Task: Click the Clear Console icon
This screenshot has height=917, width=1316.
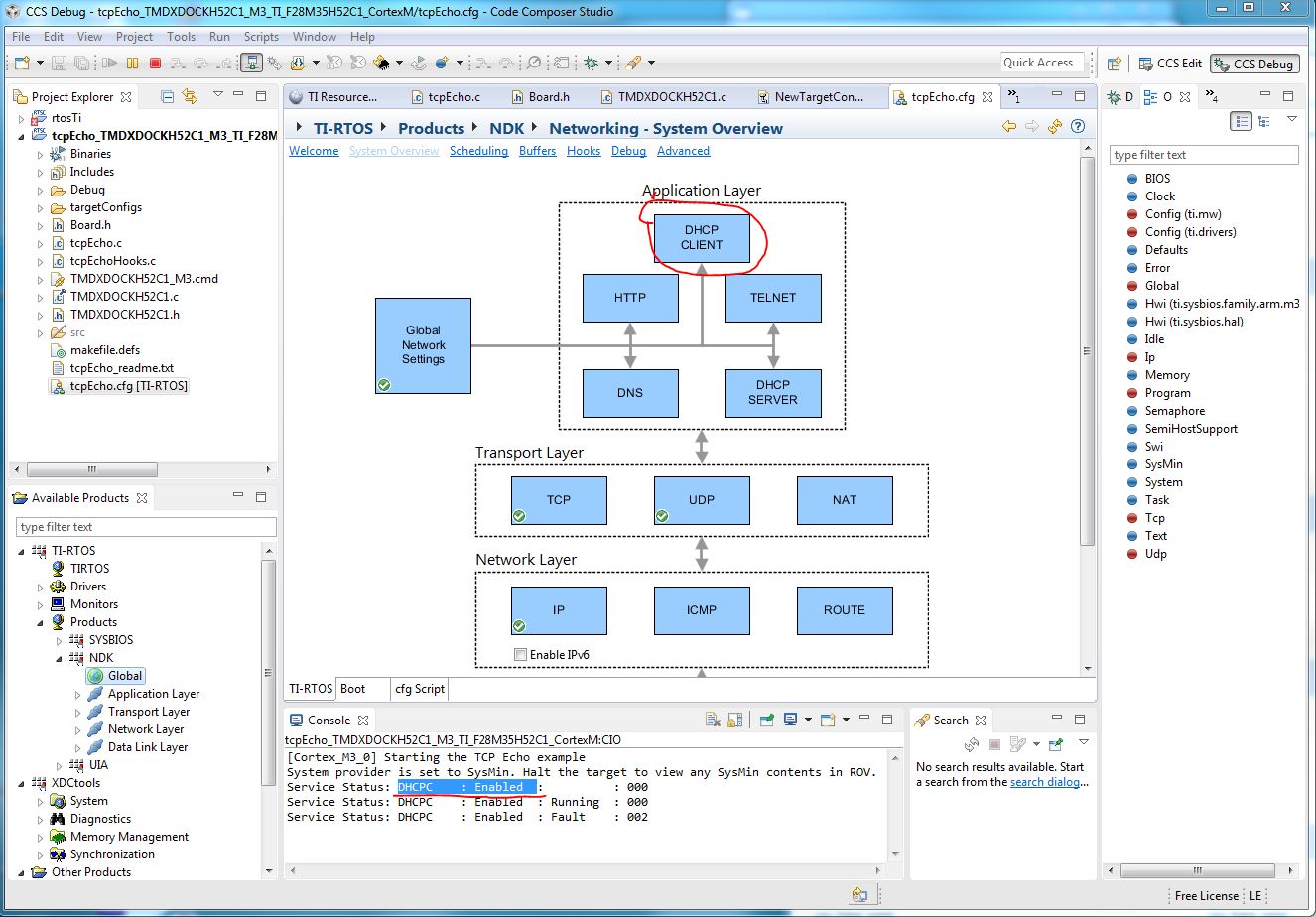Action: point(712,720)
